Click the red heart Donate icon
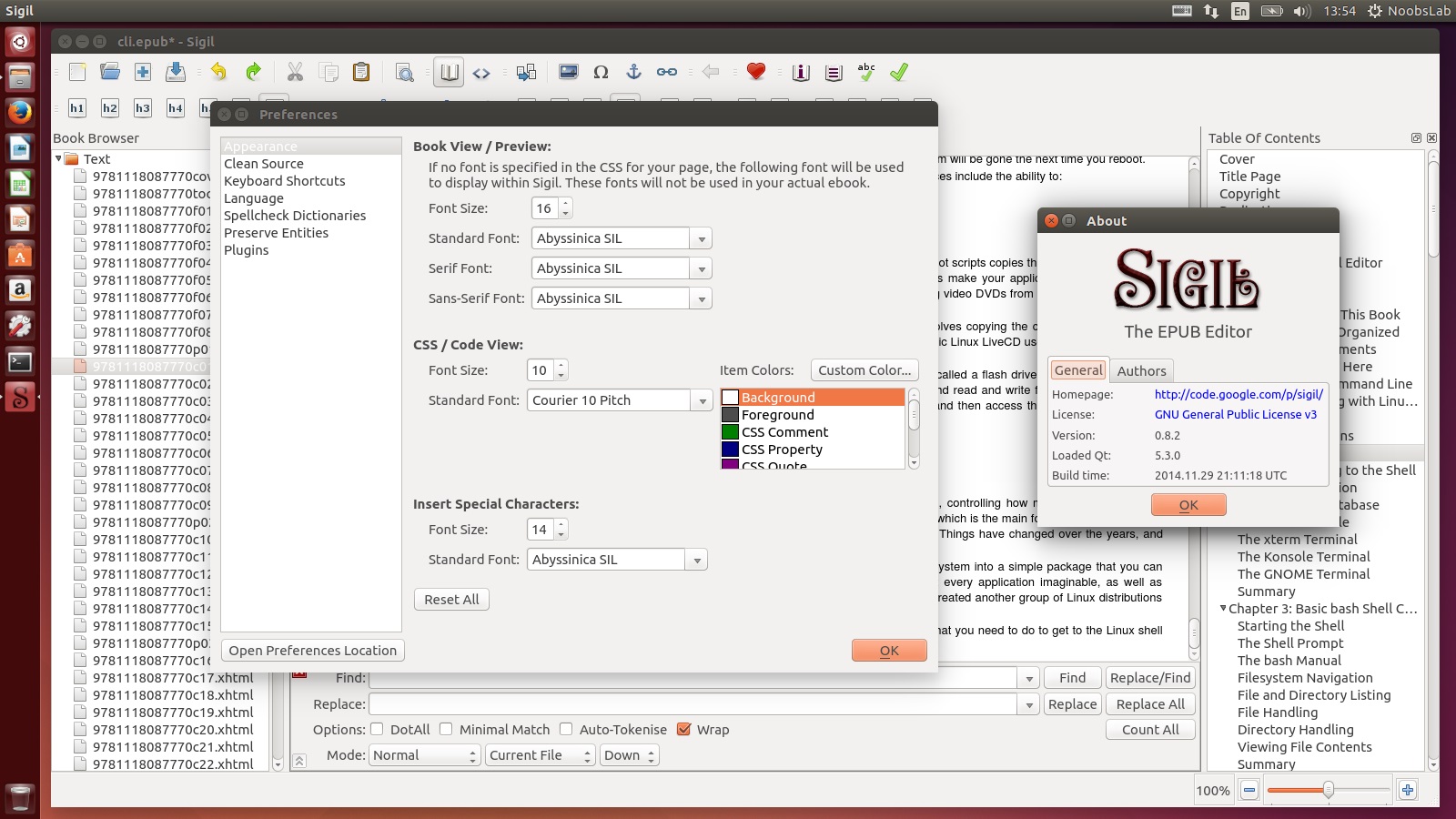 pyautogui.click(x=756, y=72)
